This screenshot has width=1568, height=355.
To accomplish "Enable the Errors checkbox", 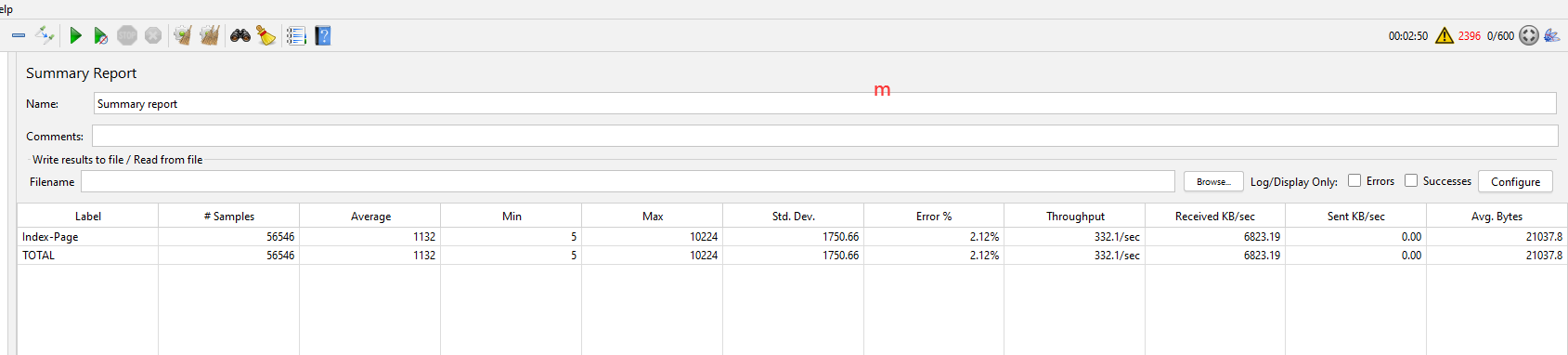I will pyautogui.click(x=1354, y=180).
